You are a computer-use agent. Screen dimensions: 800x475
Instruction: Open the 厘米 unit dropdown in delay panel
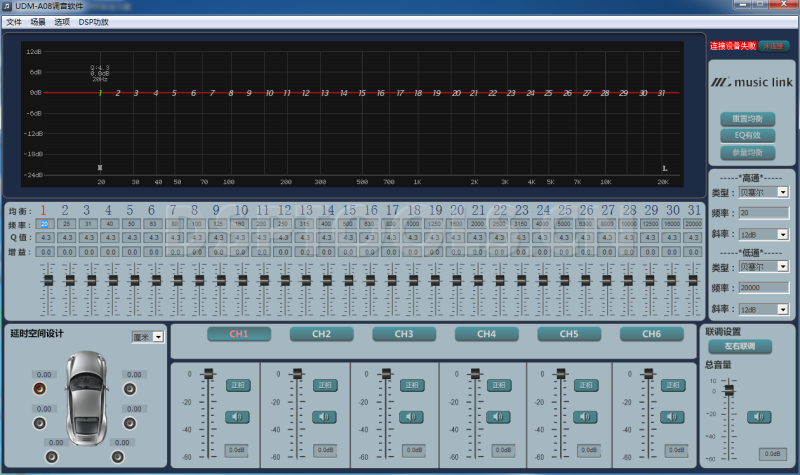pyautogui.click(x=158, y=337)
